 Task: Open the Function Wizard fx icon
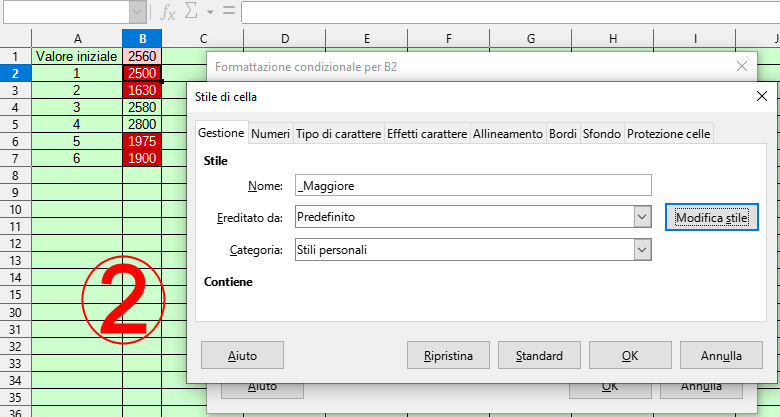(x=168, y=12)
